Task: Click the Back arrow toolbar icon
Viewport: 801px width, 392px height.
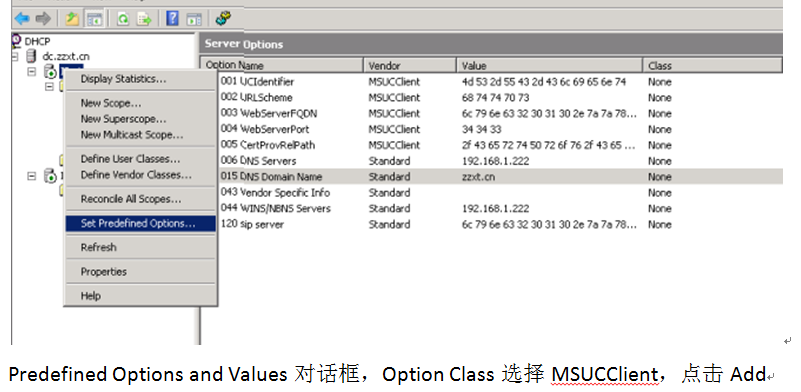Action: [x=22, y=19]
